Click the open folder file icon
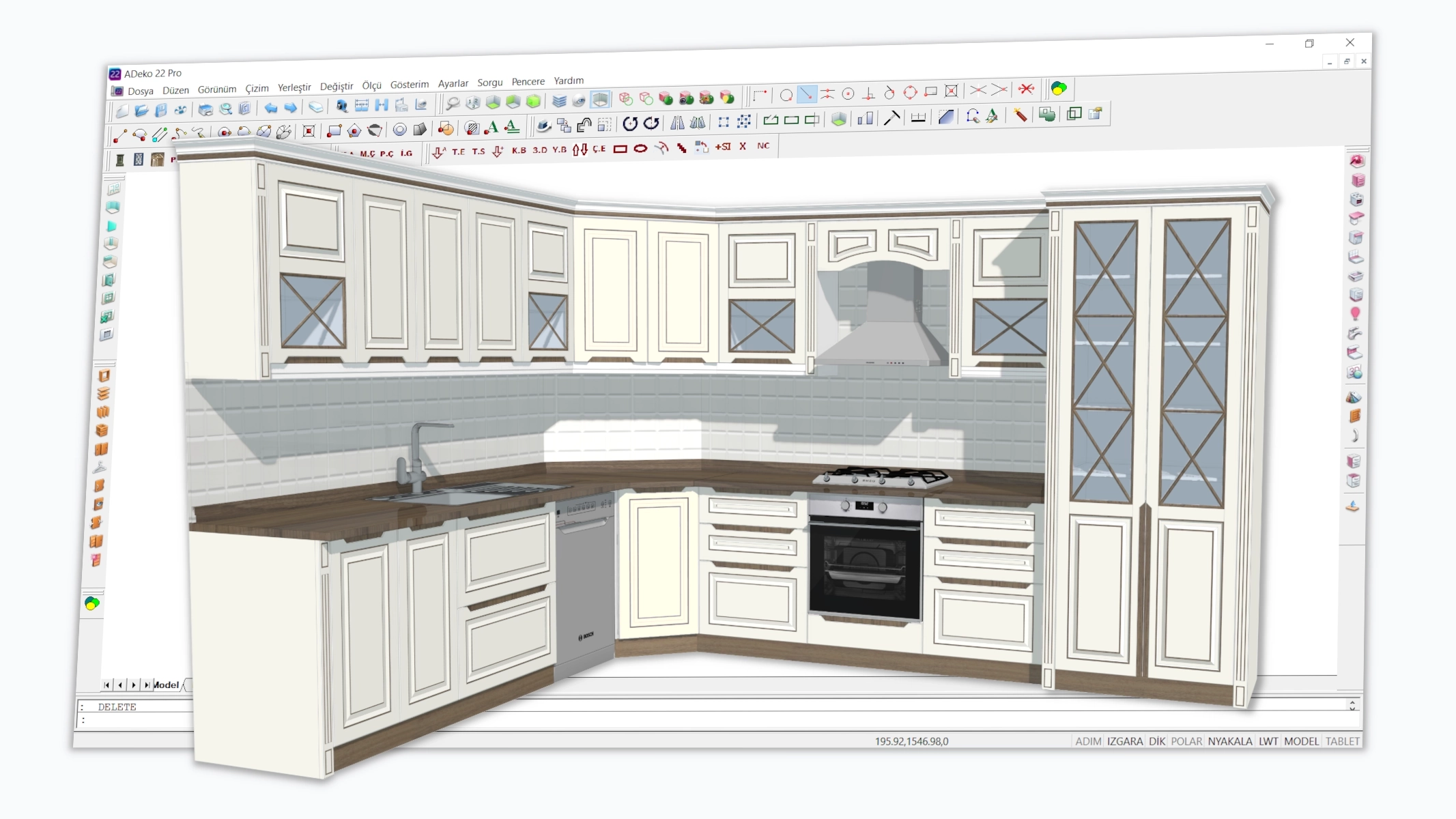1456x819 pixels. (x=141, y=111)
